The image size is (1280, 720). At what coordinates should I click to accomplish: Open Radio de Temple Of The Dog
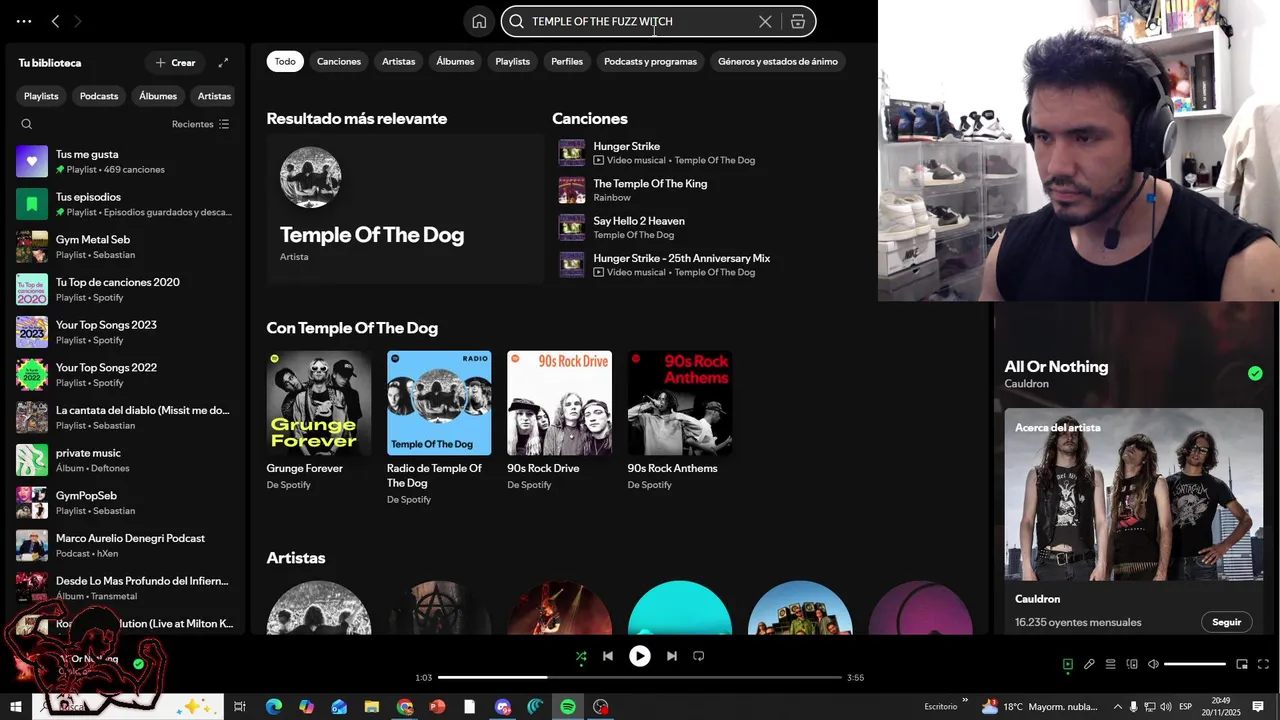click(x=439, y=403)
